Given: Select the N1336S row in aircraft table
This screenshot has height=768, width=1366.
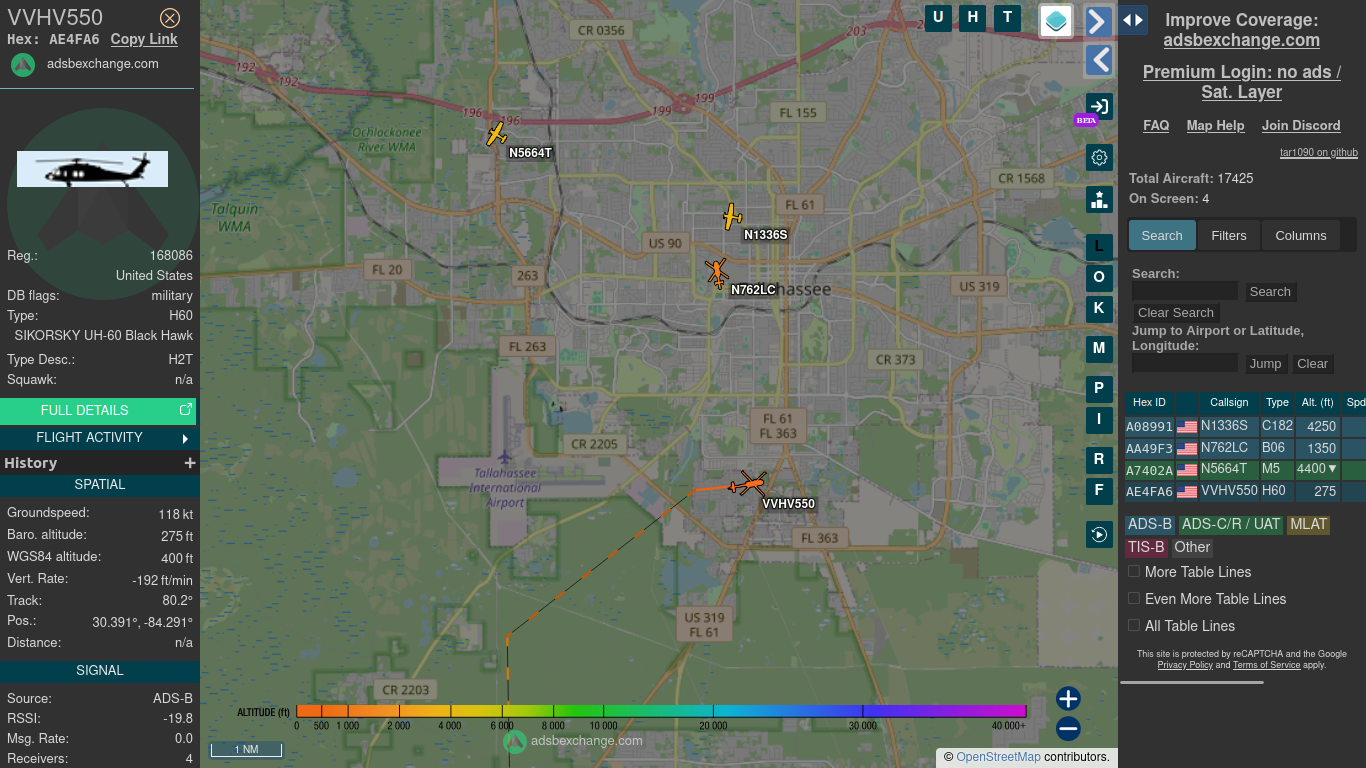Looking at the screenshot, I should [1245, 426].
